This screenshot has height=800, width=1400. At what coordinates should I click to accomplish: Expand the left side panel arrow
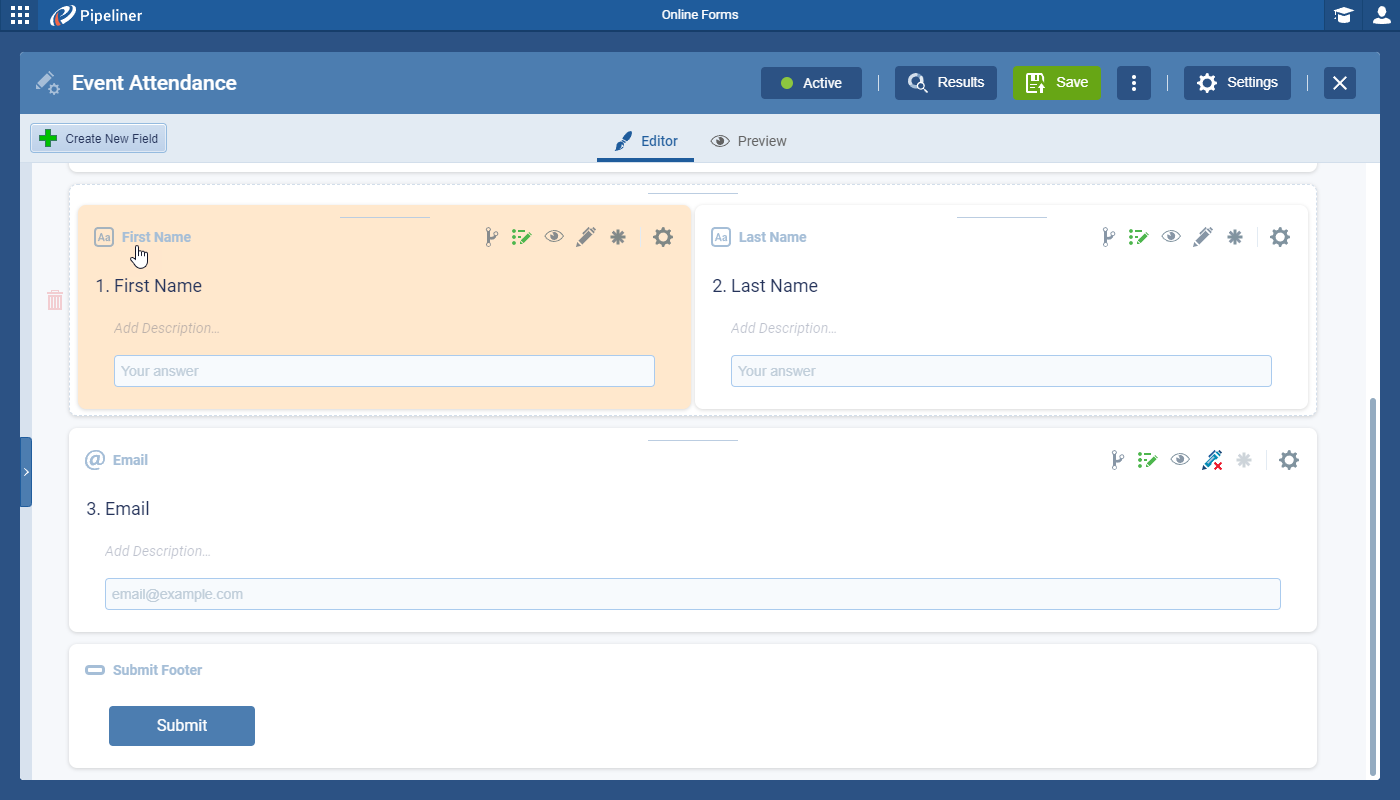point(26,472)
